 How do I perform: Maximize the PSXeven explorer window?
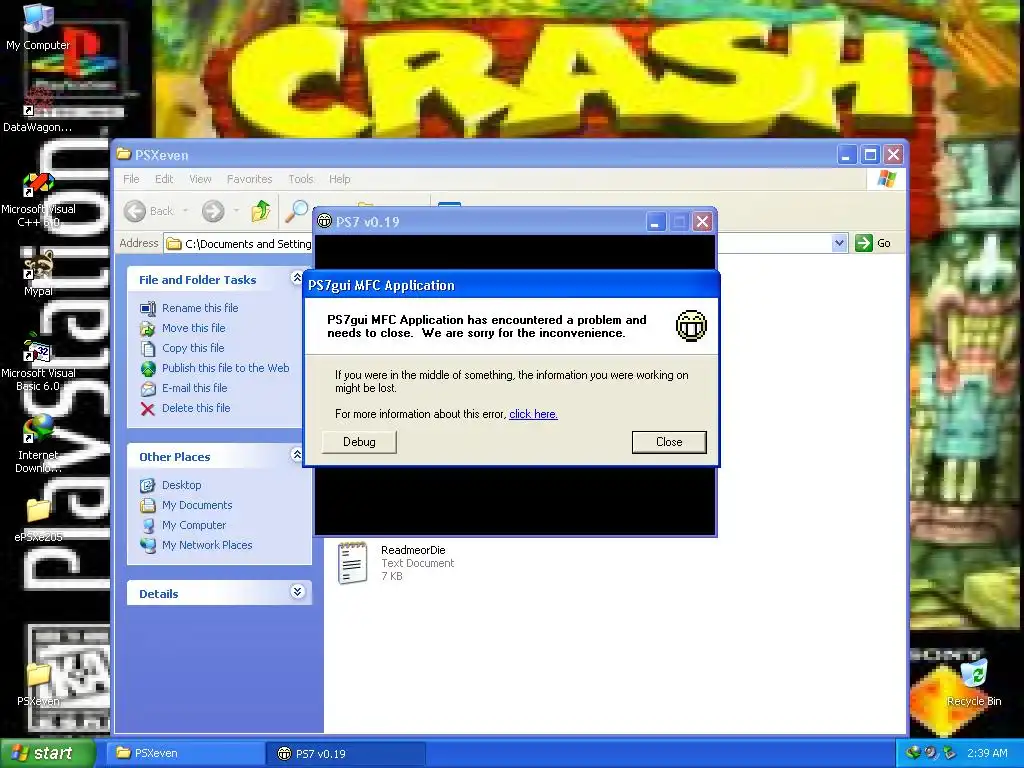point(870,155)
